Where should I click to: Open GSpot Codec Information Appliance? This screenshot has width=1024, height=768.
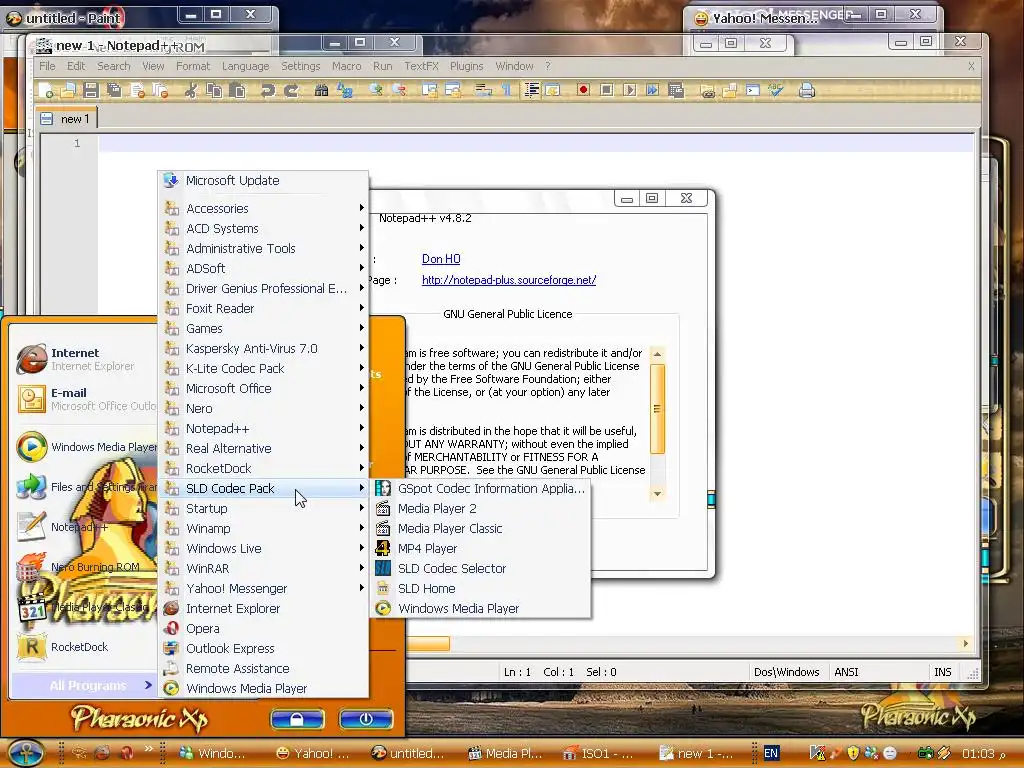[x=481, y=488]
